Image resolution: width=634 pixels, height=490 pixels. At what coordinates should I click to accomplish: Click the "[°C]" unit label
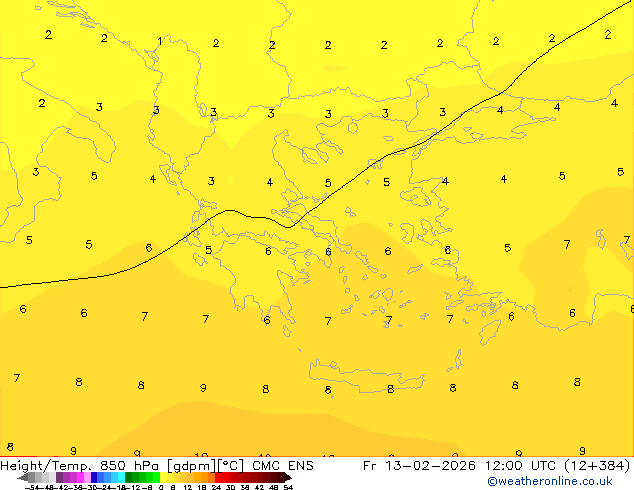231,466
